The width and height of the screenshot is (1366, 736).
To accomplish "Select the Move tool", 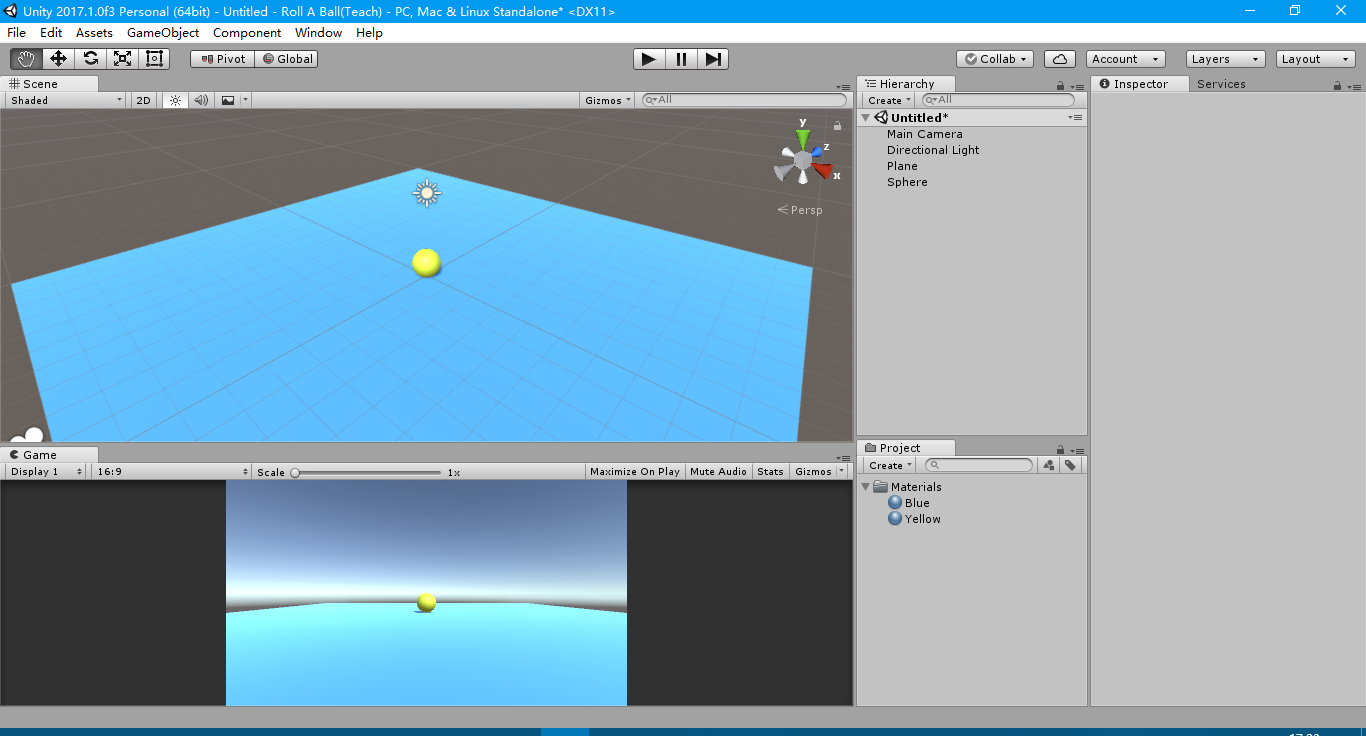I will [58, 59].
